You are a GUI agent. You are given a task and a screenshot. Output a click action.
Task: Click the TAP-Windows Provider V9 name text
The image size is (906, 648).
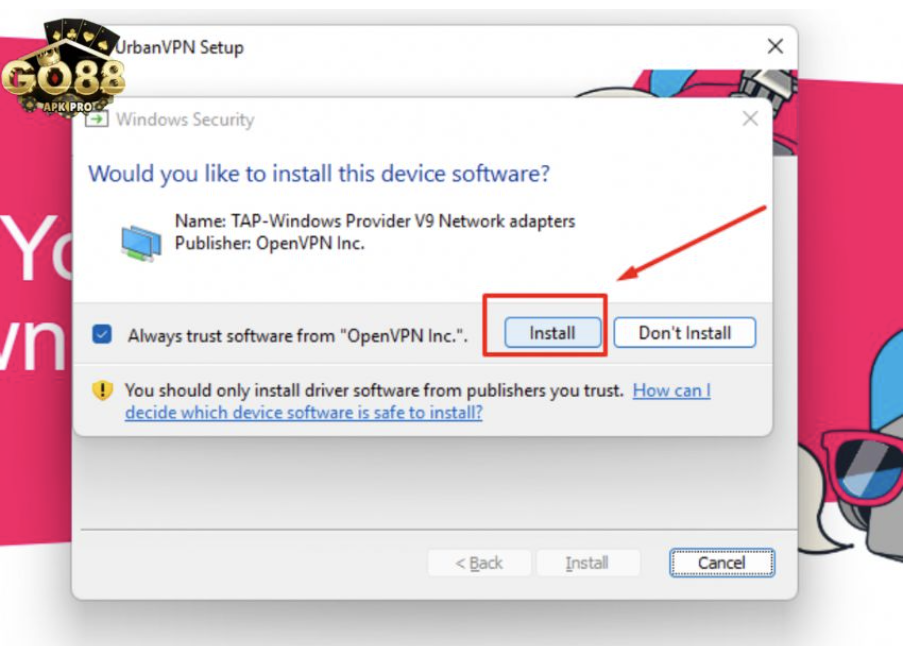[x=375, y=221]
